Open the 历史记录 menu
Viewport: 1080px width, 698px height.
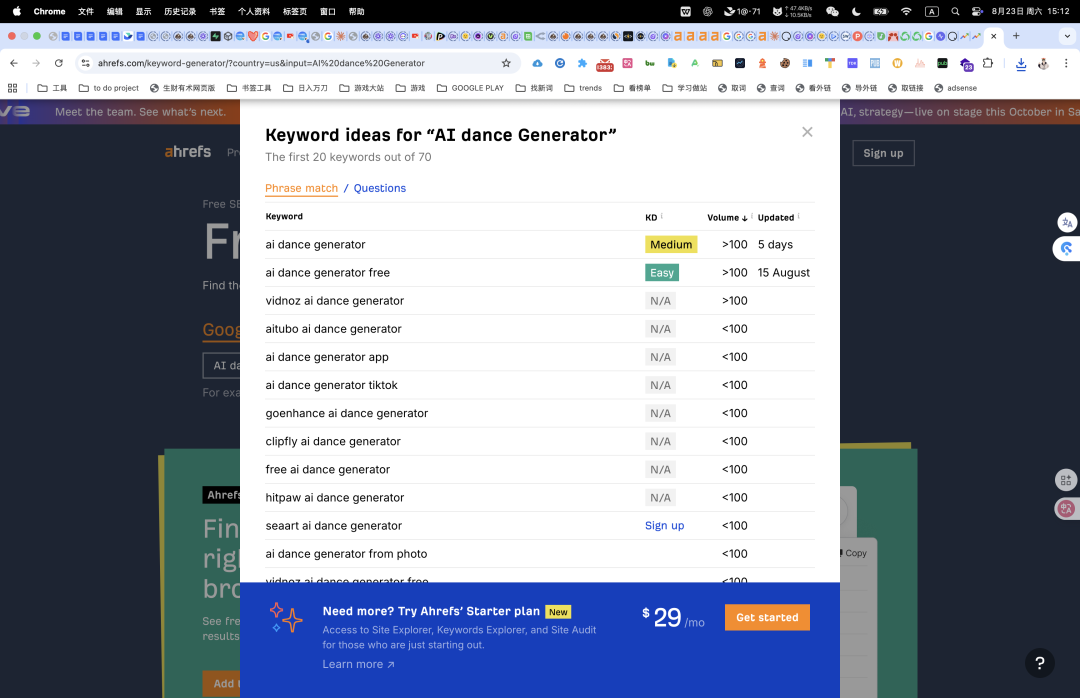(180, 11)
